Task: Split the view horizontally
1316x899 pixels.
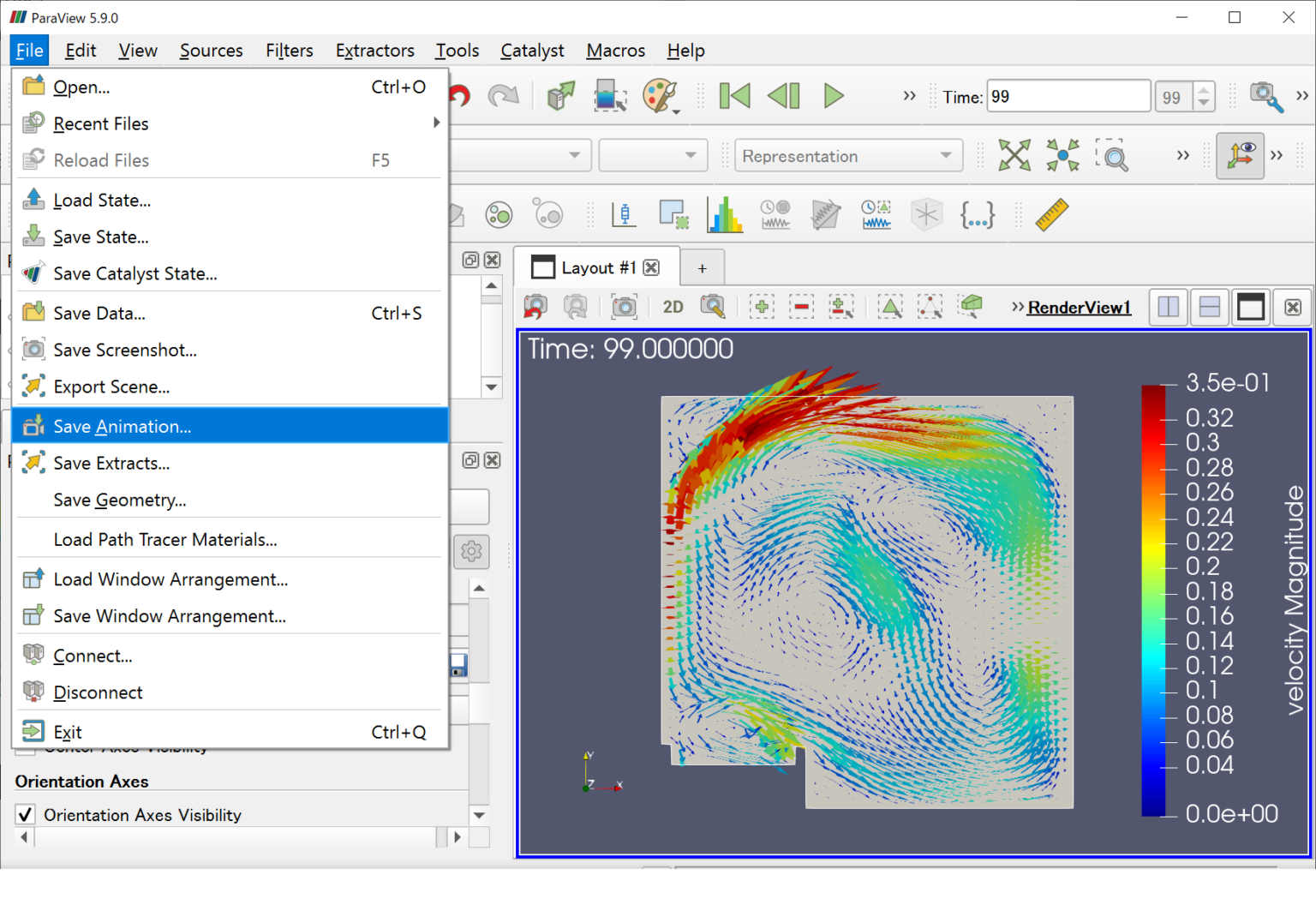Action: pyautogui.click(x=1168, y=307)
